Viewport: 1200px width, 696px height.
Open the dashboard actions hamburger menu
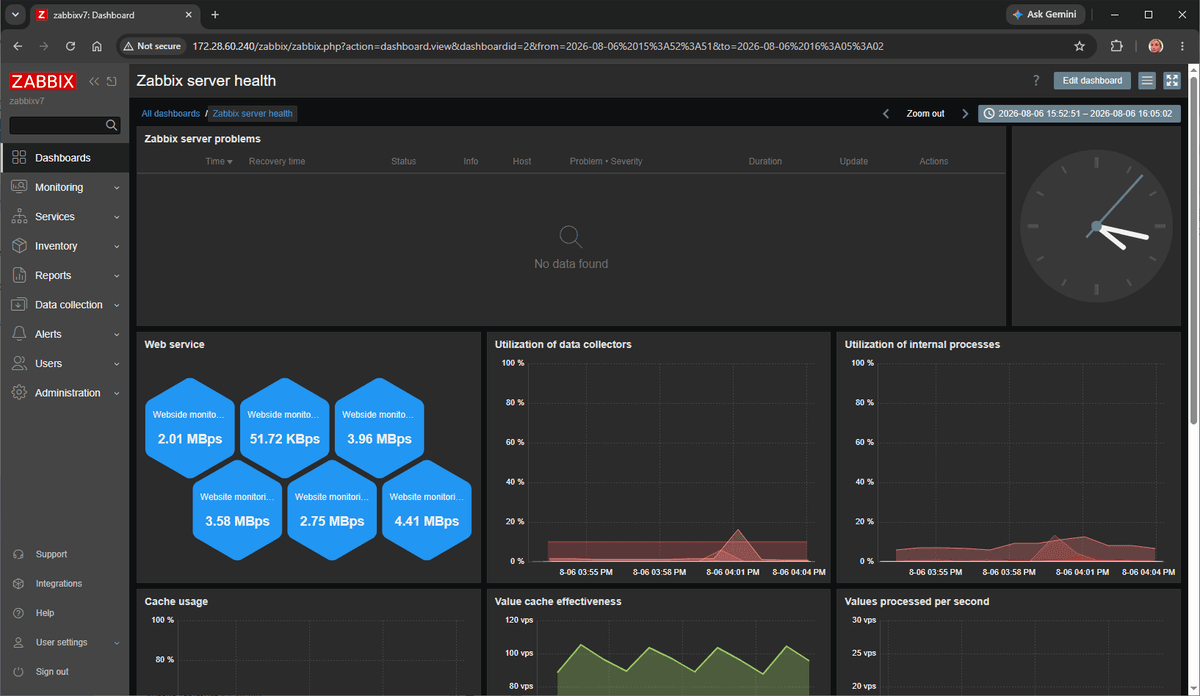[x=1147, y=81]
